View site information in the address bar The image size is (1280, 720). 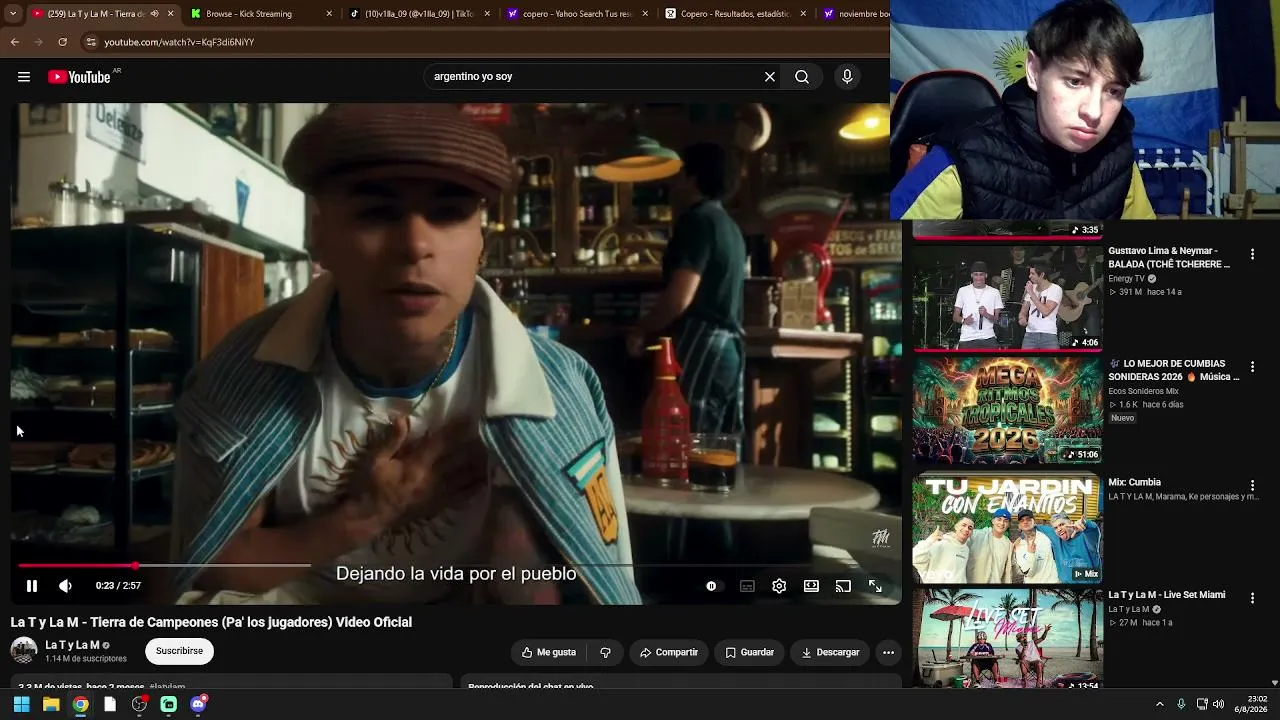click(91, 42)
